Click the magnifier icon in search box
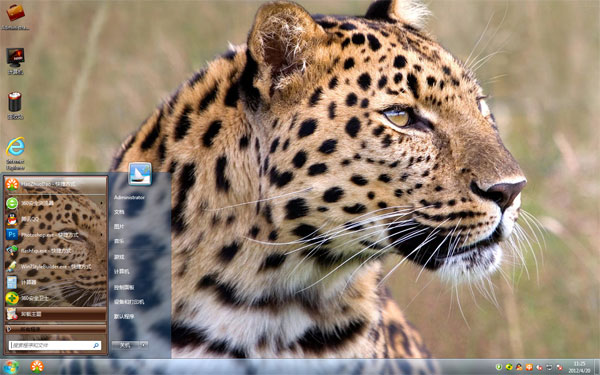The height and width of the screenshot is (375, 600). 96,345
